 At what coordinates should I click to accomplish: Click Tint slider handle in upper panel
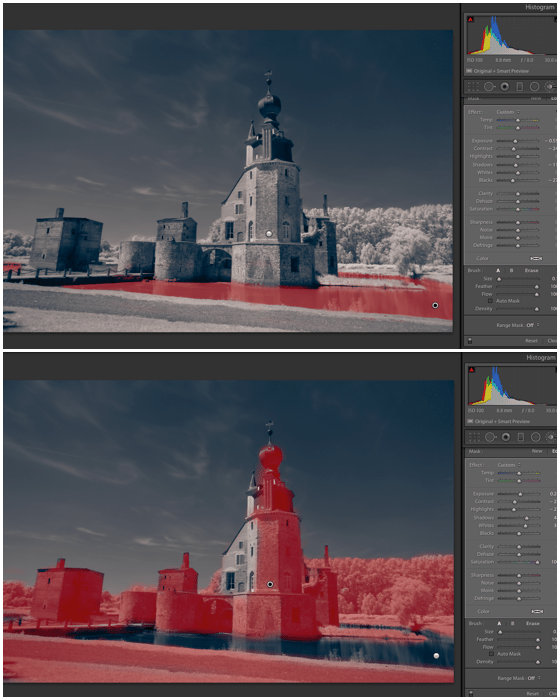coord(518,128)
